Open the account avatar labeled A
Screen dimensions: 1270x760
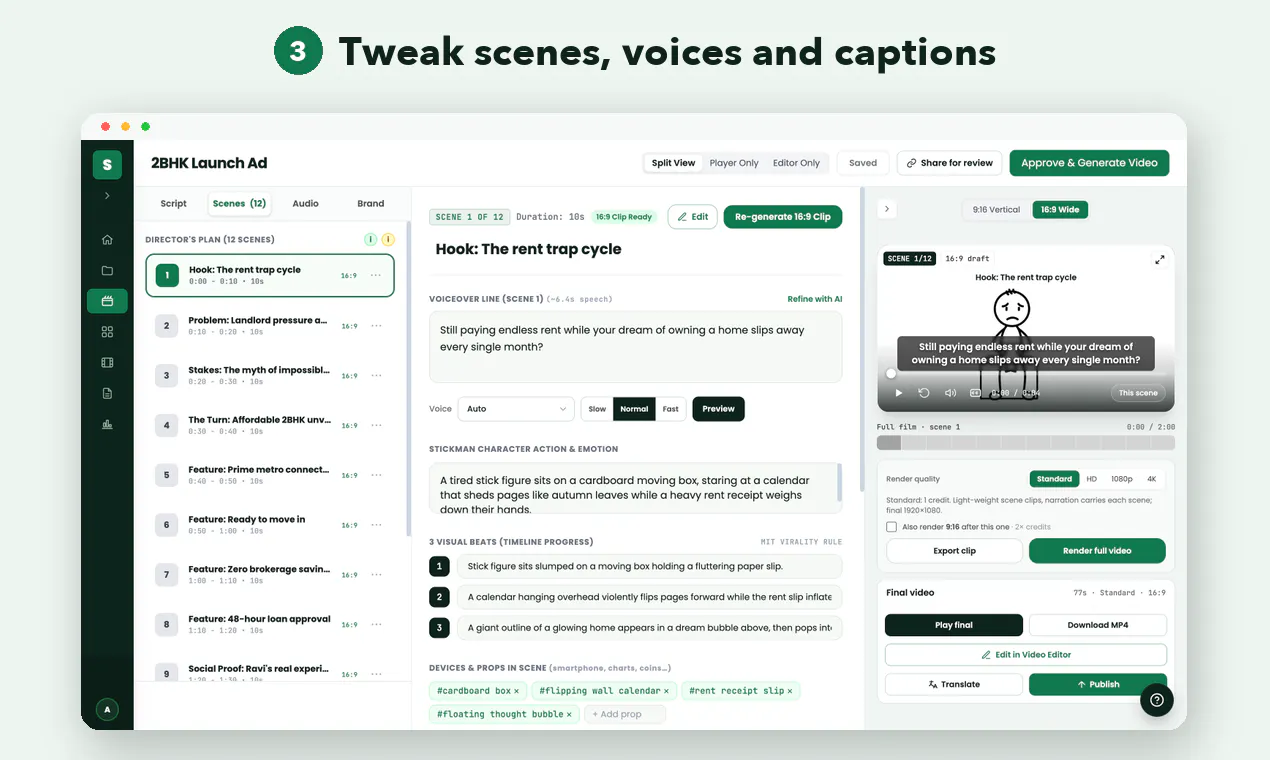click(107, 710)
